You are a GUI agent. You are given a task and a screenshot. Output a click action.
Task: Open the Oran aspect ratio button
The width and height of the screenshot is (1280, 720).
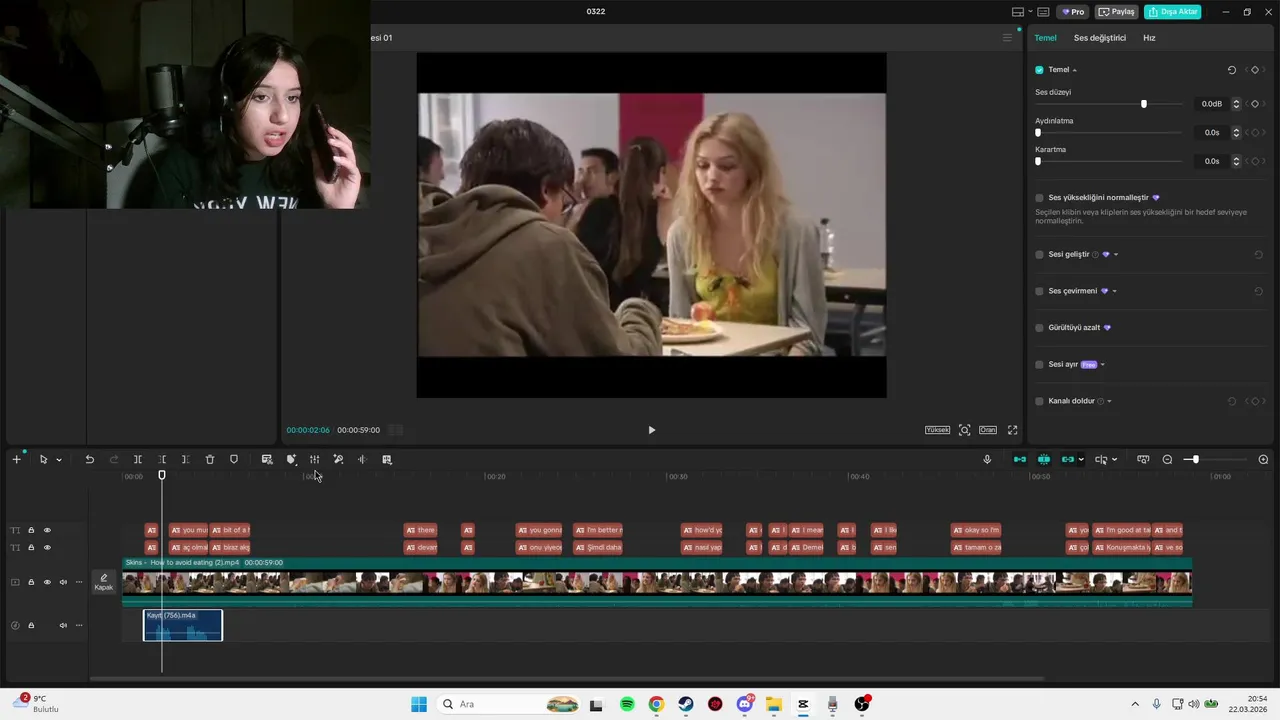pos(988,430)
